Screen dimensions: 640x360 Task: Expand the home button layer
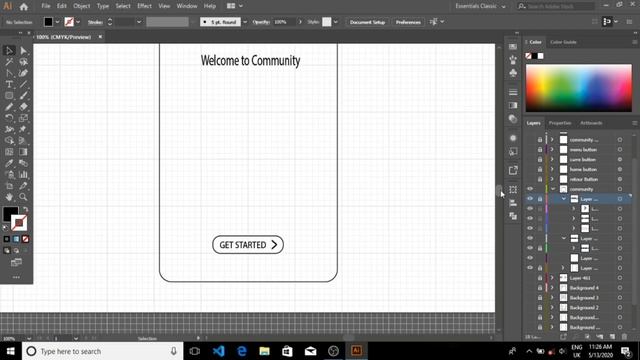(552, 169)
